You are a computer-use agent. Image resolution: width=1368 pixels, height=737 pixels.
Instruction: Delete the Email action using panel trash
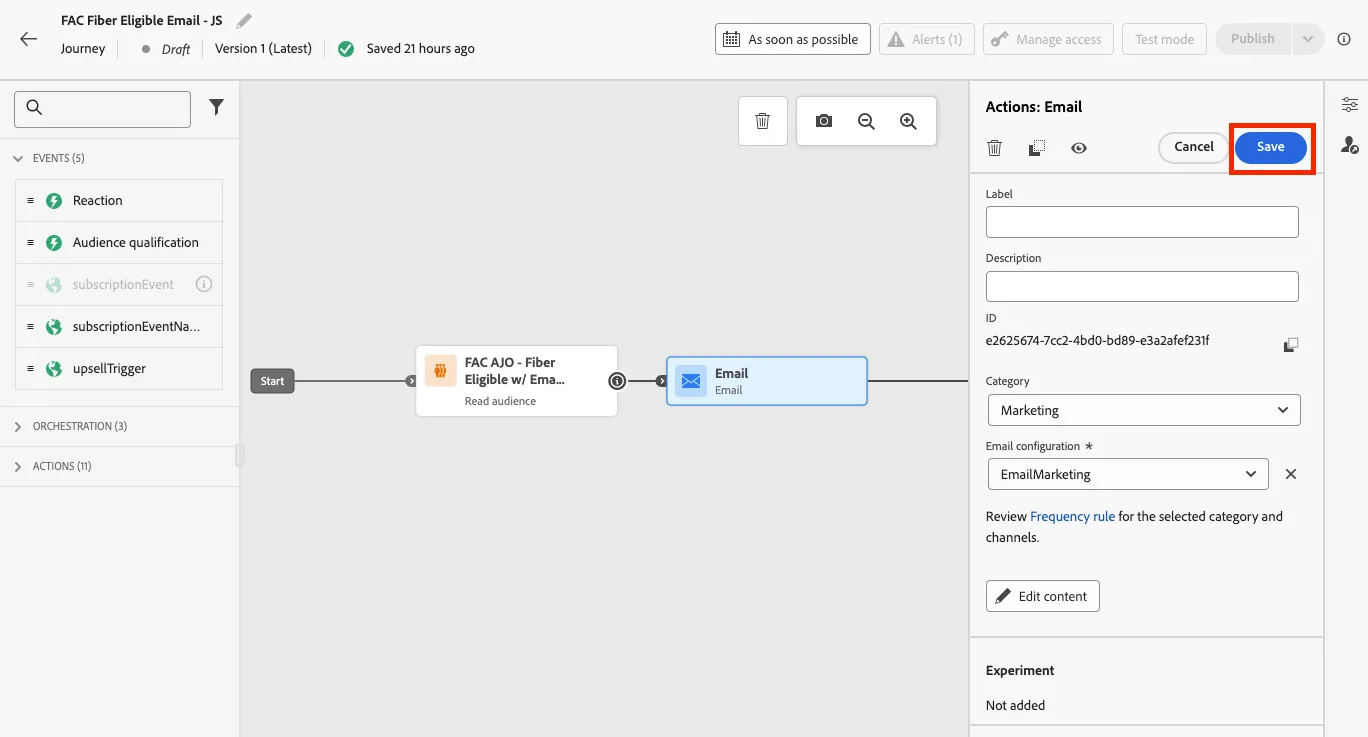(x=994, y=148)
